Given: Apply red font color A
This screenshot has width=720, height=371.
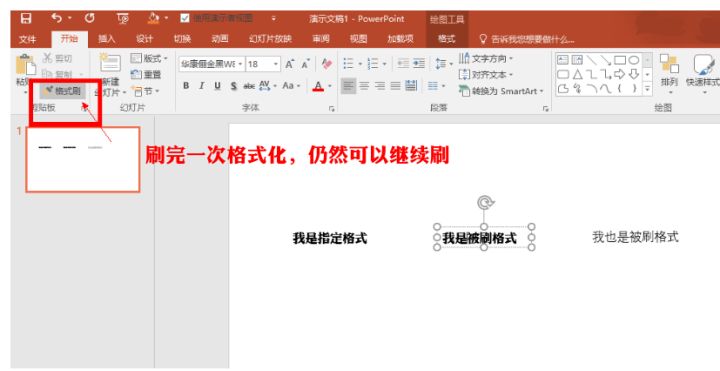Looking at the screenshot, I should pos(318,86).
